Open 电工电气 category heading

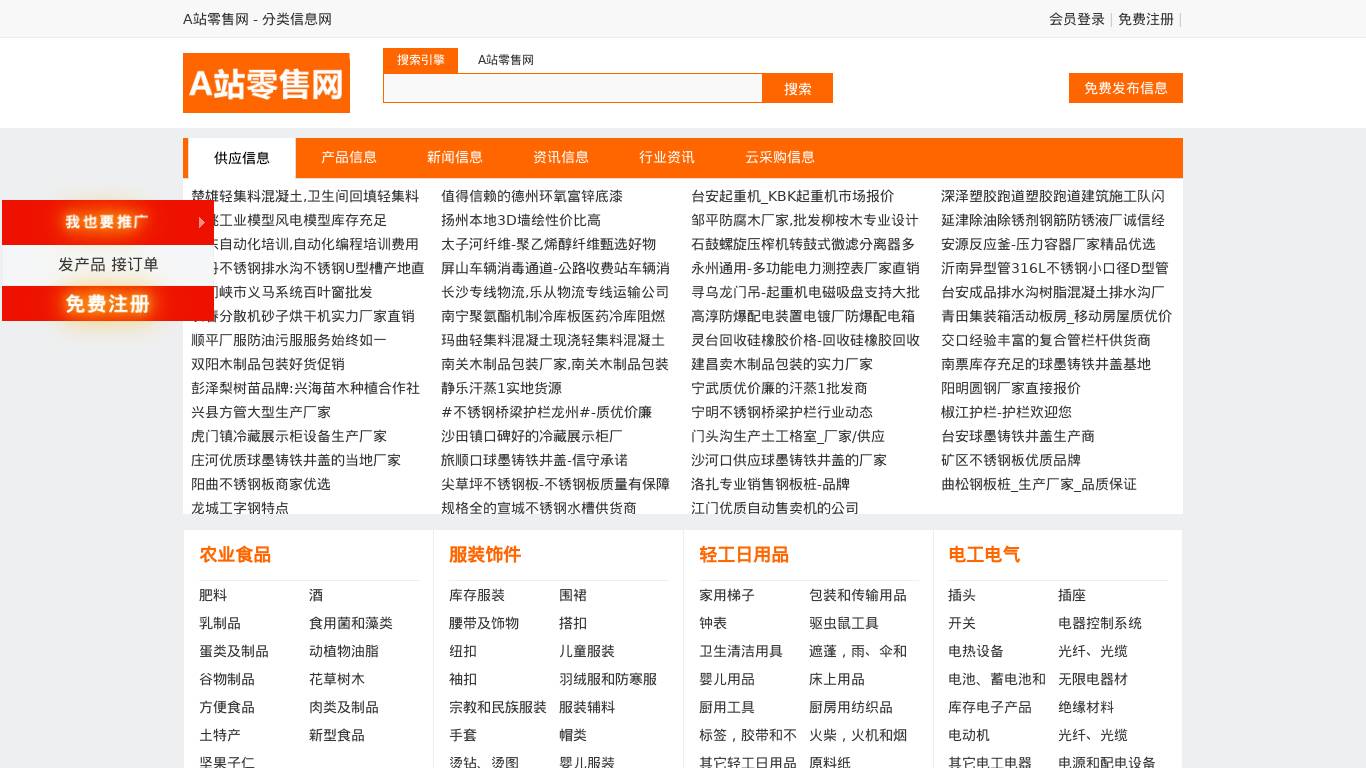point(984,555)
